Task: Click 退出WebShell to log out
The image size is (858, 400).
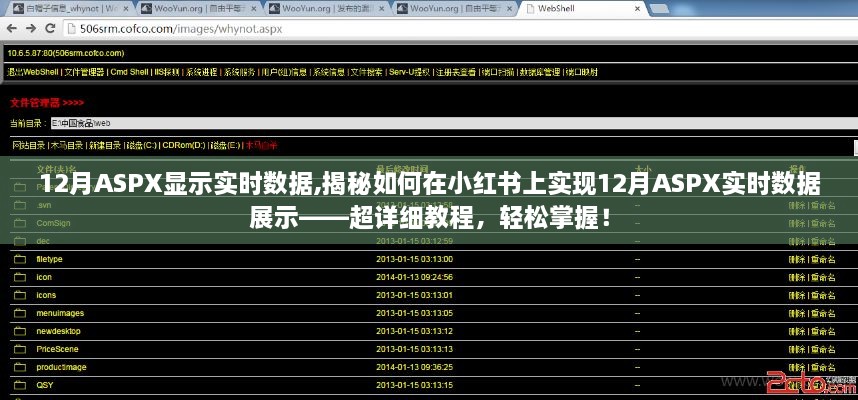Action: click(x=33, y=72)
